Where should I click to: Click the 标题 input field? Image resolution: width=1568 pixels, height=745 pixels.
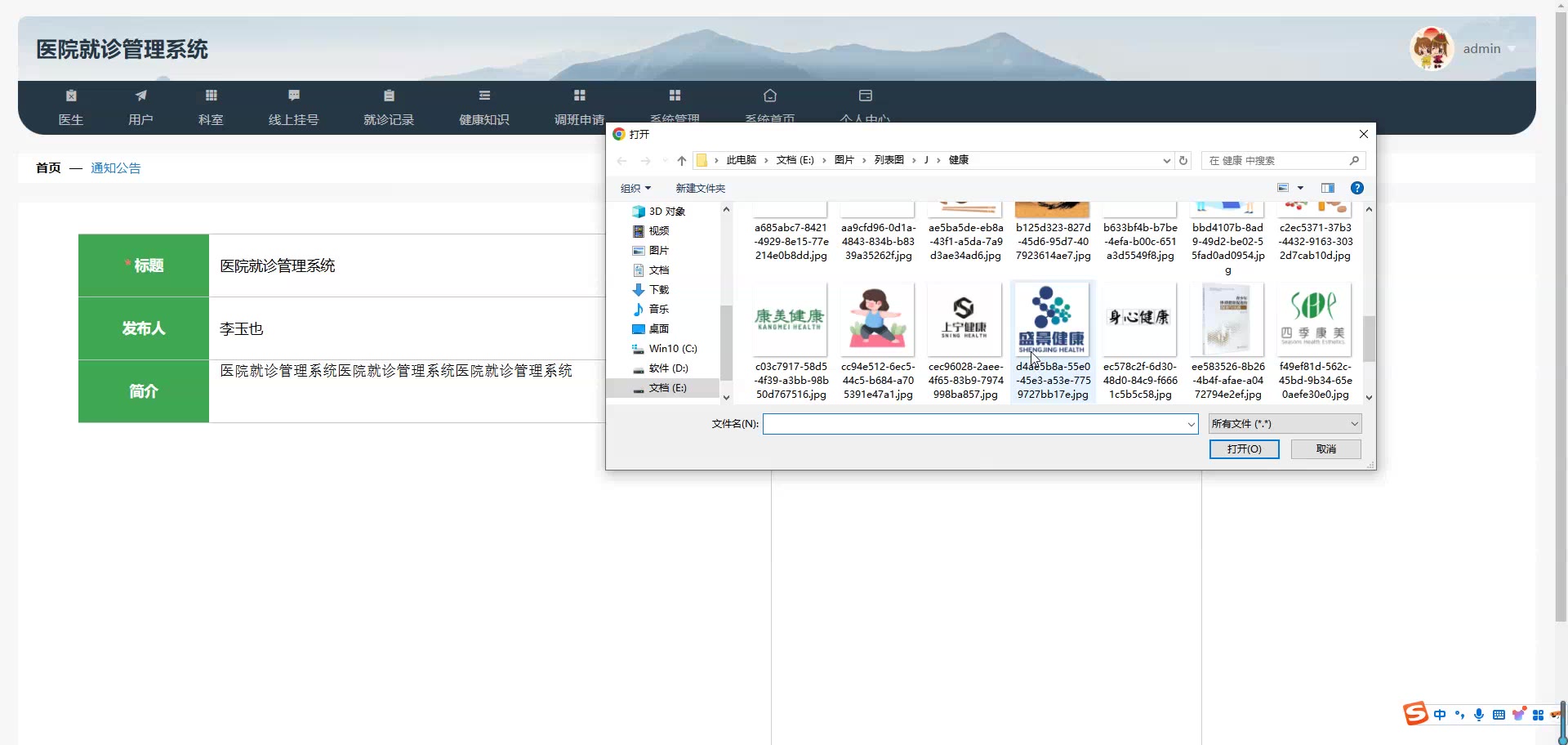pyautogui.click(x=408, y=265)
